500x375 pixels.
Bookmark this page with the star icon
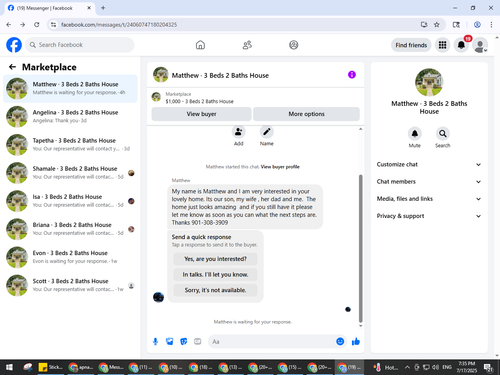click(x=437, y=25)
